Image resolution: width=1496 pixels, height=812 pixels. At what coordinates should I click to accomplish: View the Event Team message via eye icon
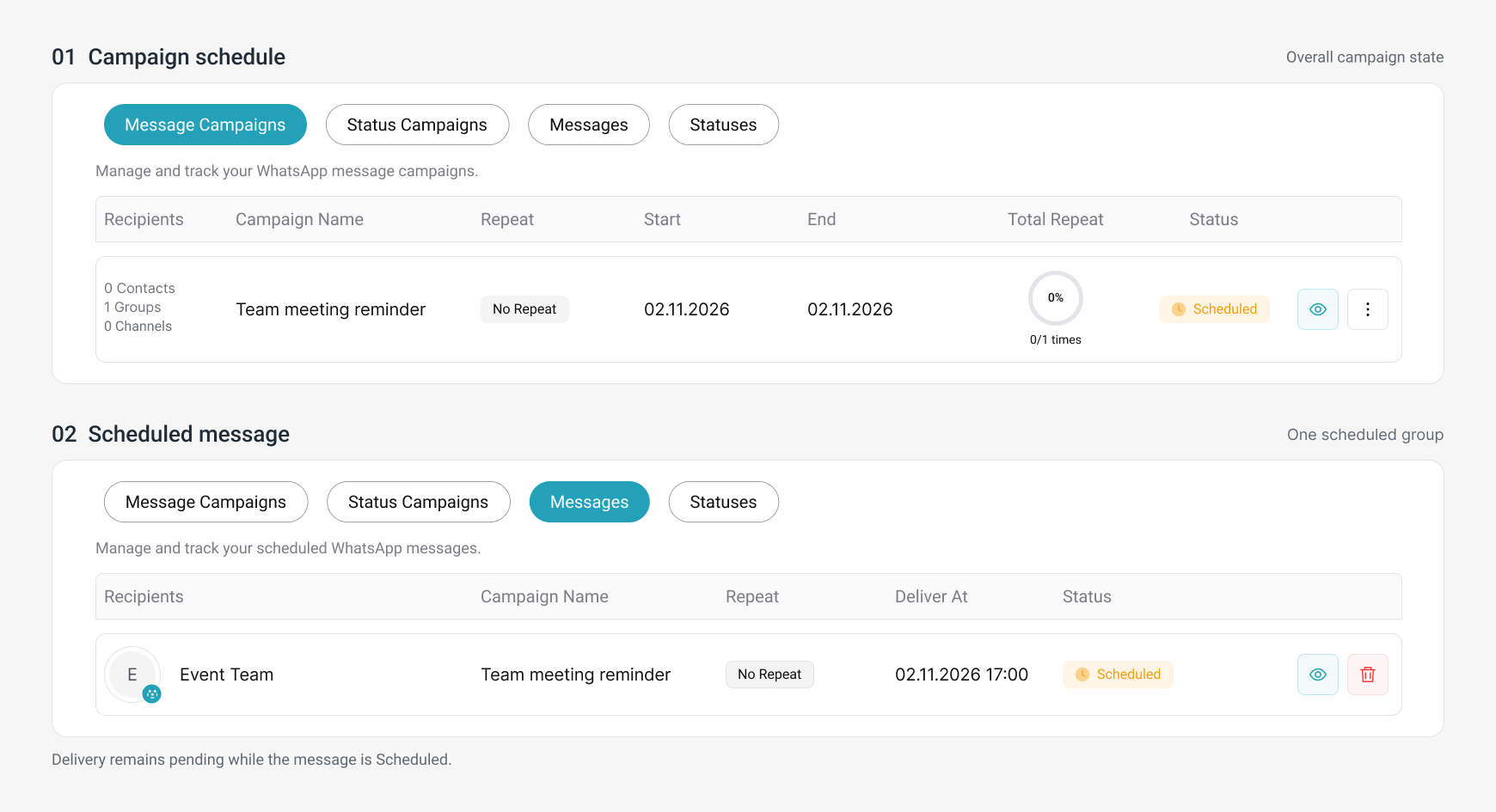pyautogui.click(x=1317, y=675)
